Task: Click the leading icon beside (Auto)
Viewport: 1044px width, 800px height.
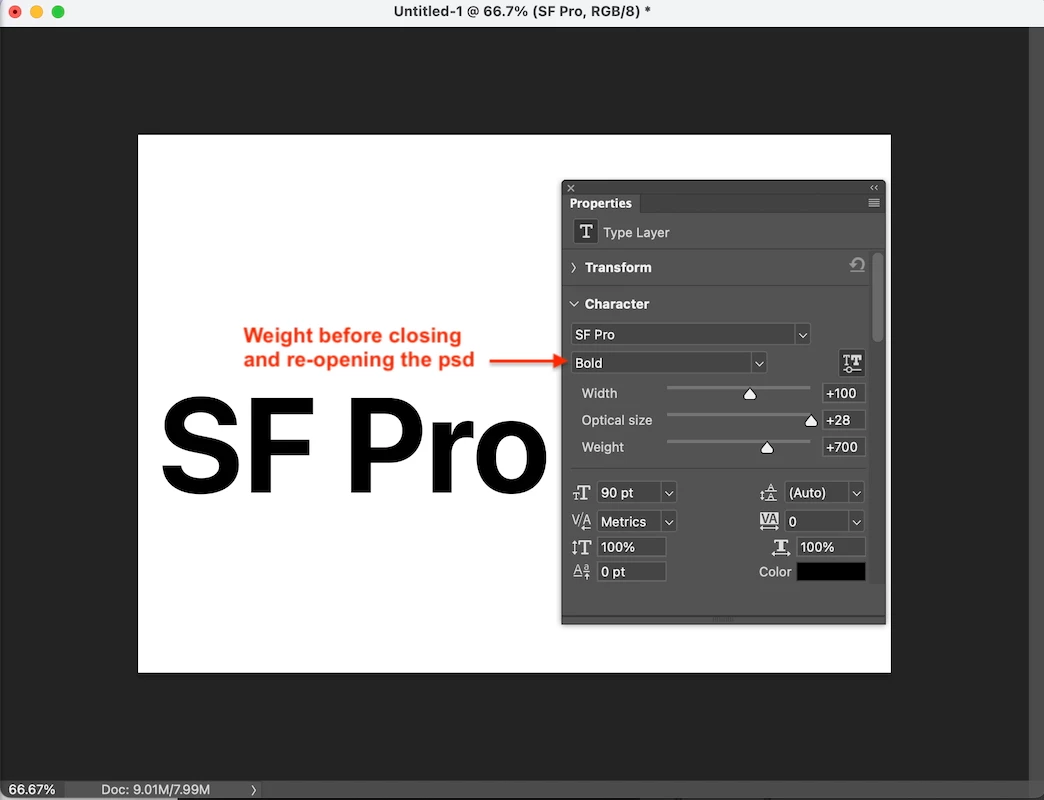Action: (x=768, y=493)
